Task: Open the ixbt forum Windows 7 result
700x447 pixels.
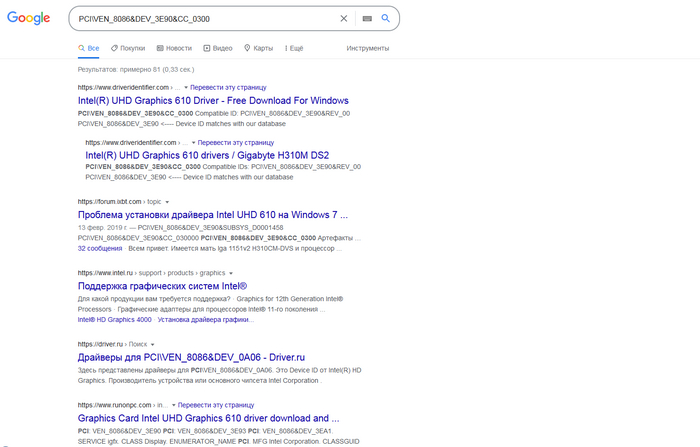Action: tap(212, 215)
